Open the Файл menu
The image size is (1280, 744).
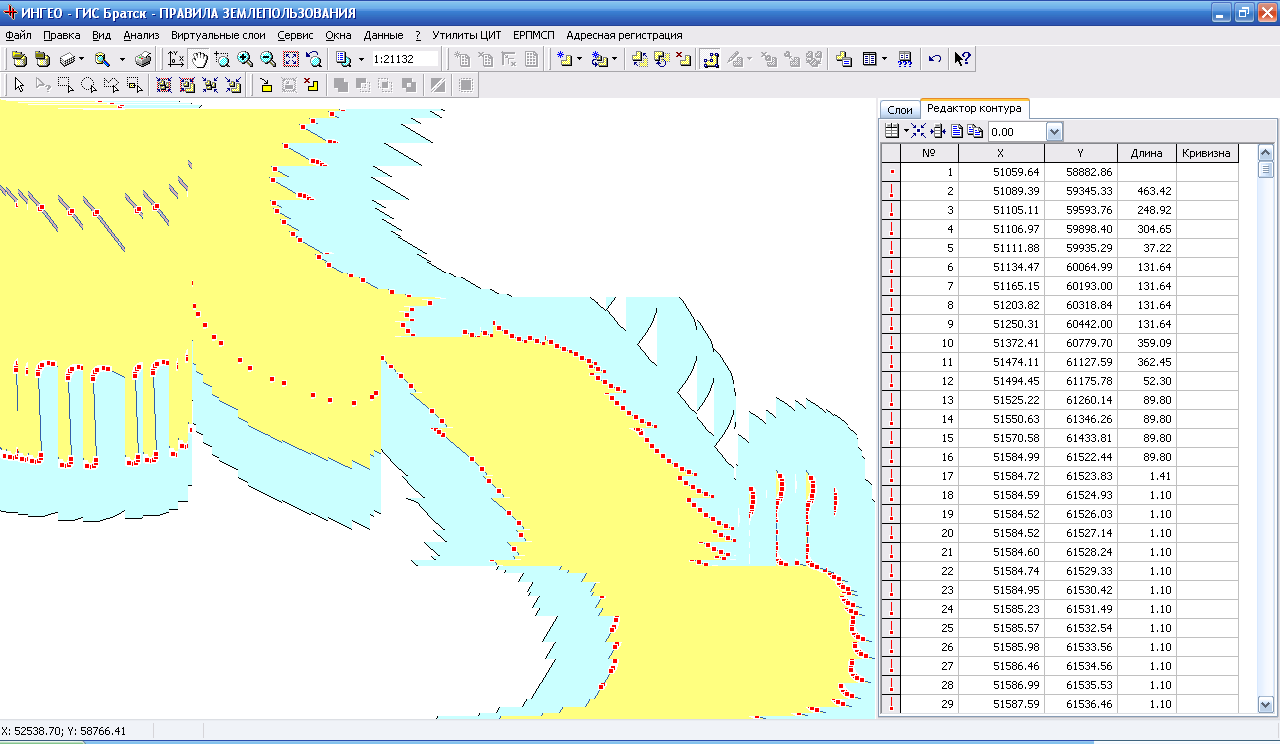point(18,35)
